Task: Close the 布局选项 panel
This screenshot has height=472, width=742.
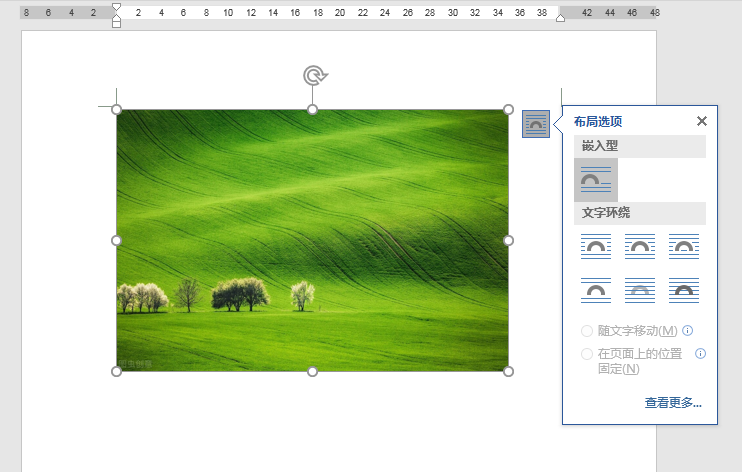Action: (702, 121)
